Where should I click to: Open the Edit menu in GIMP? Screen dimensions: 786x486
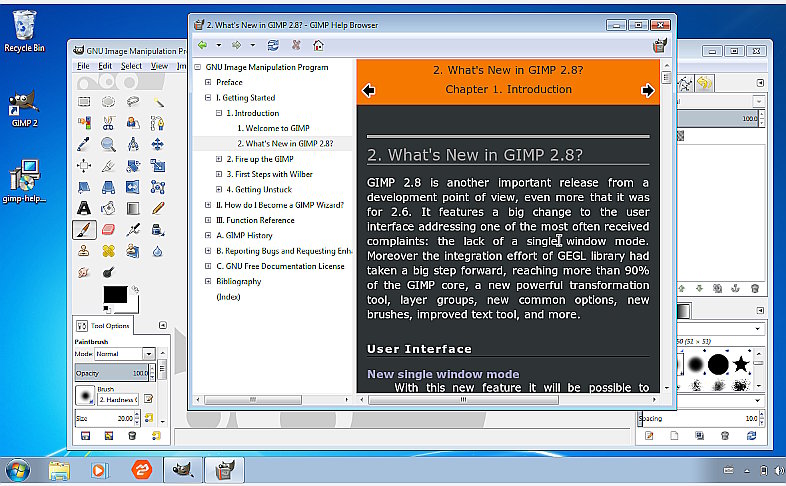pos(105,66)
